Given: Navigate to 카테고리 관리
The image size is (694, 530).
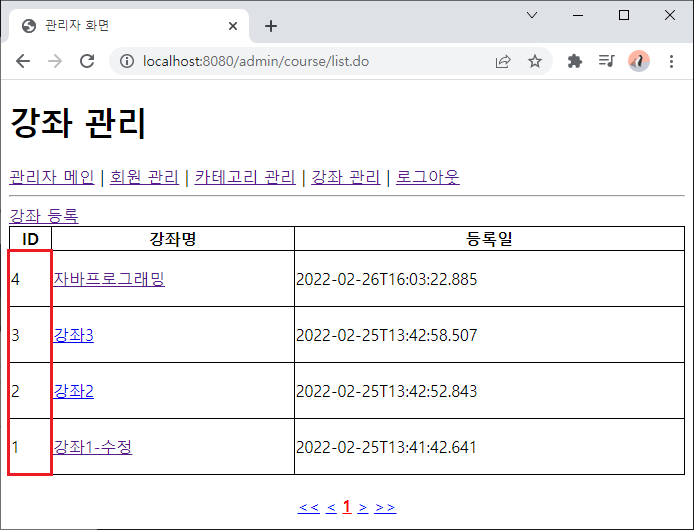Looking at the screenshot, I should [245, 177].
